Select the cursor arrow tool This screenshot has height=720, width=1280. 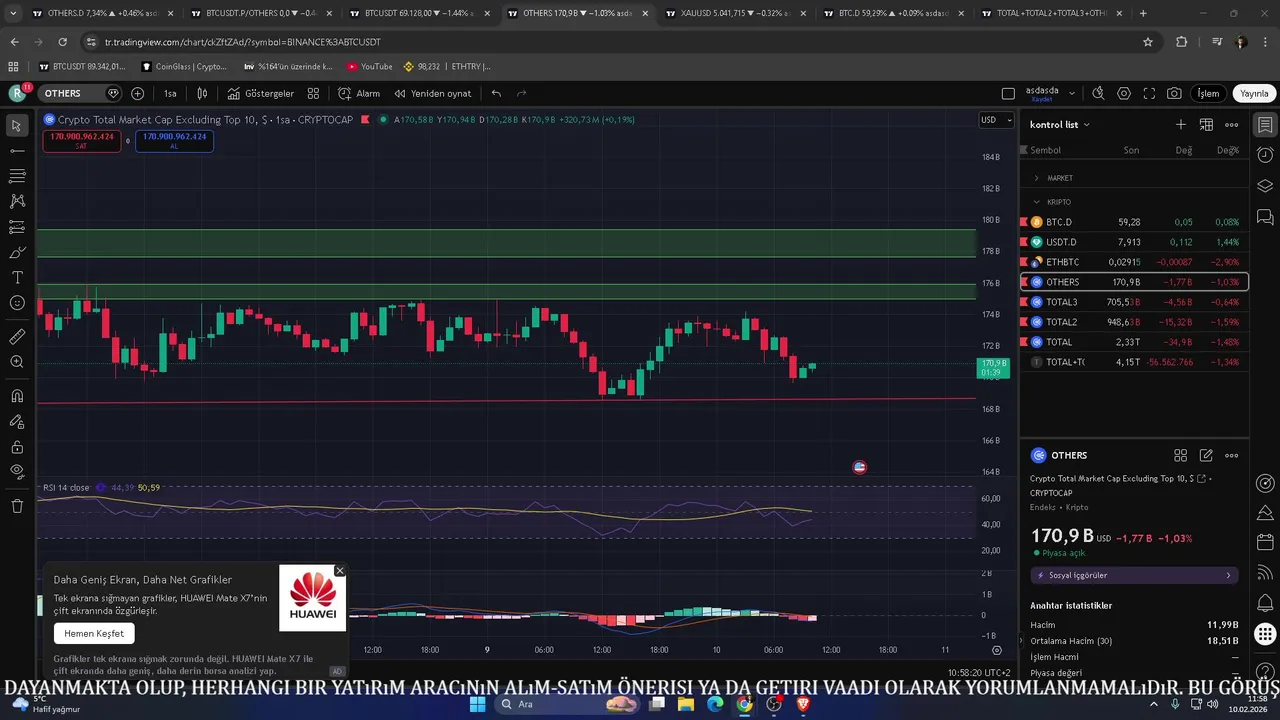click(17, 126)
